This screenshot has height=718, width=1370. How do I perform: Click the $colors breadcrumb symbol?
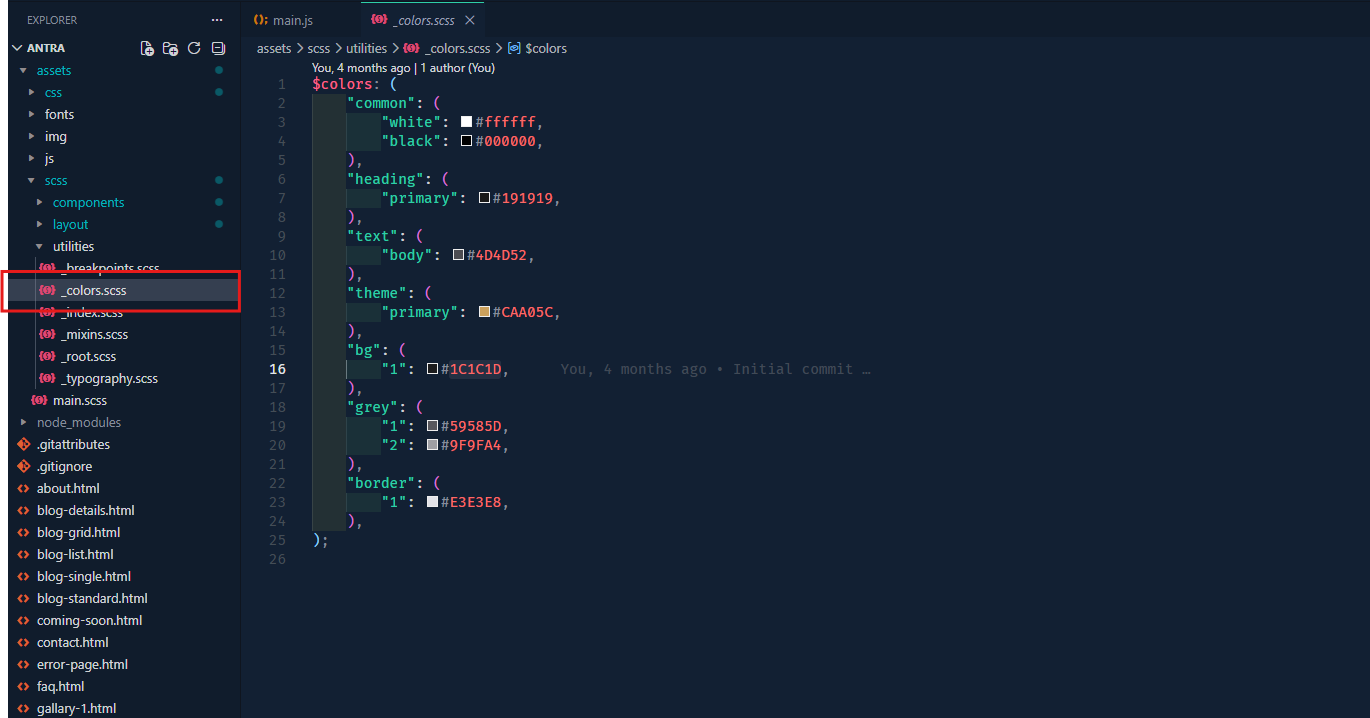[x=545, y=48]
